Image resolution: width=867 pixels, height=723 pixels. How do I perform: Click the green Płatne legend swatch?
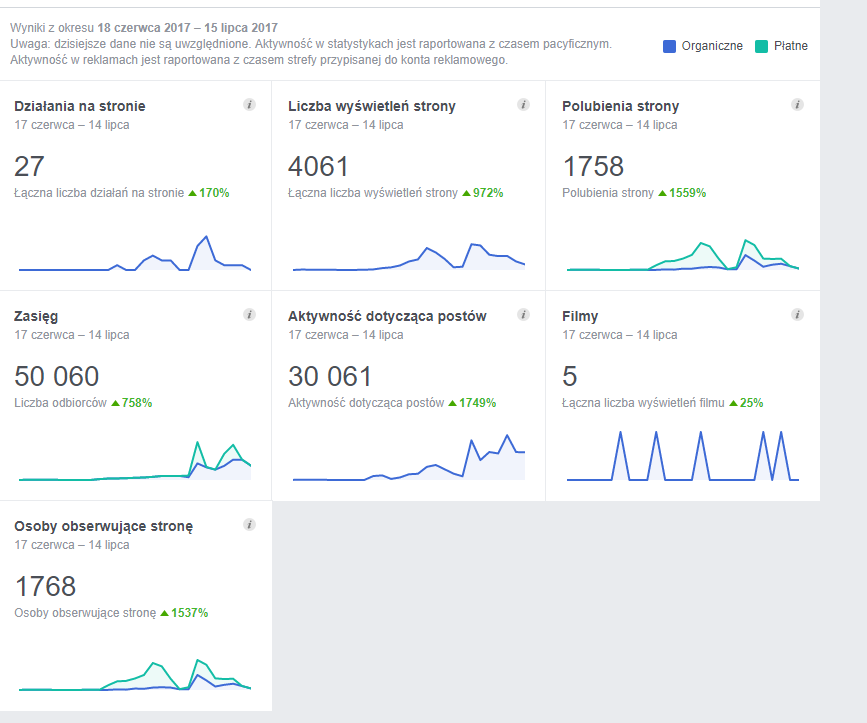(x=761, y=46)
